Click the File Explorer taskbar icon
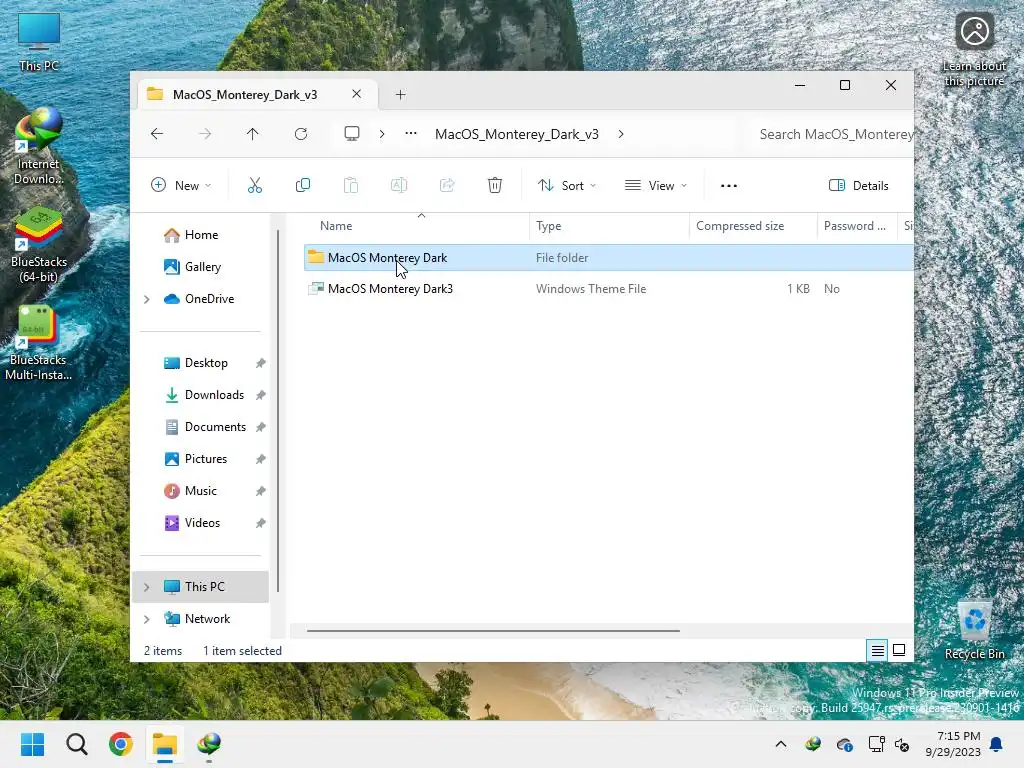 tap(165, 744)
